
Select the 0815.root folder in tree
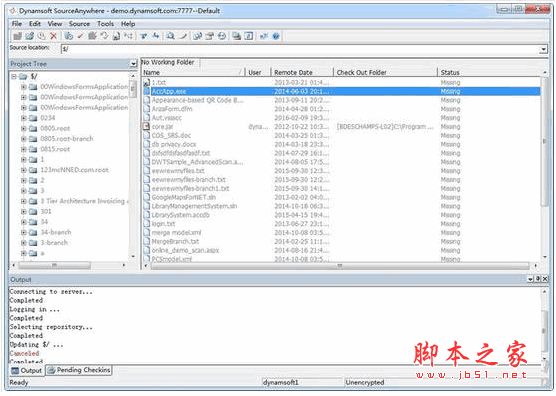coord(55,149)
